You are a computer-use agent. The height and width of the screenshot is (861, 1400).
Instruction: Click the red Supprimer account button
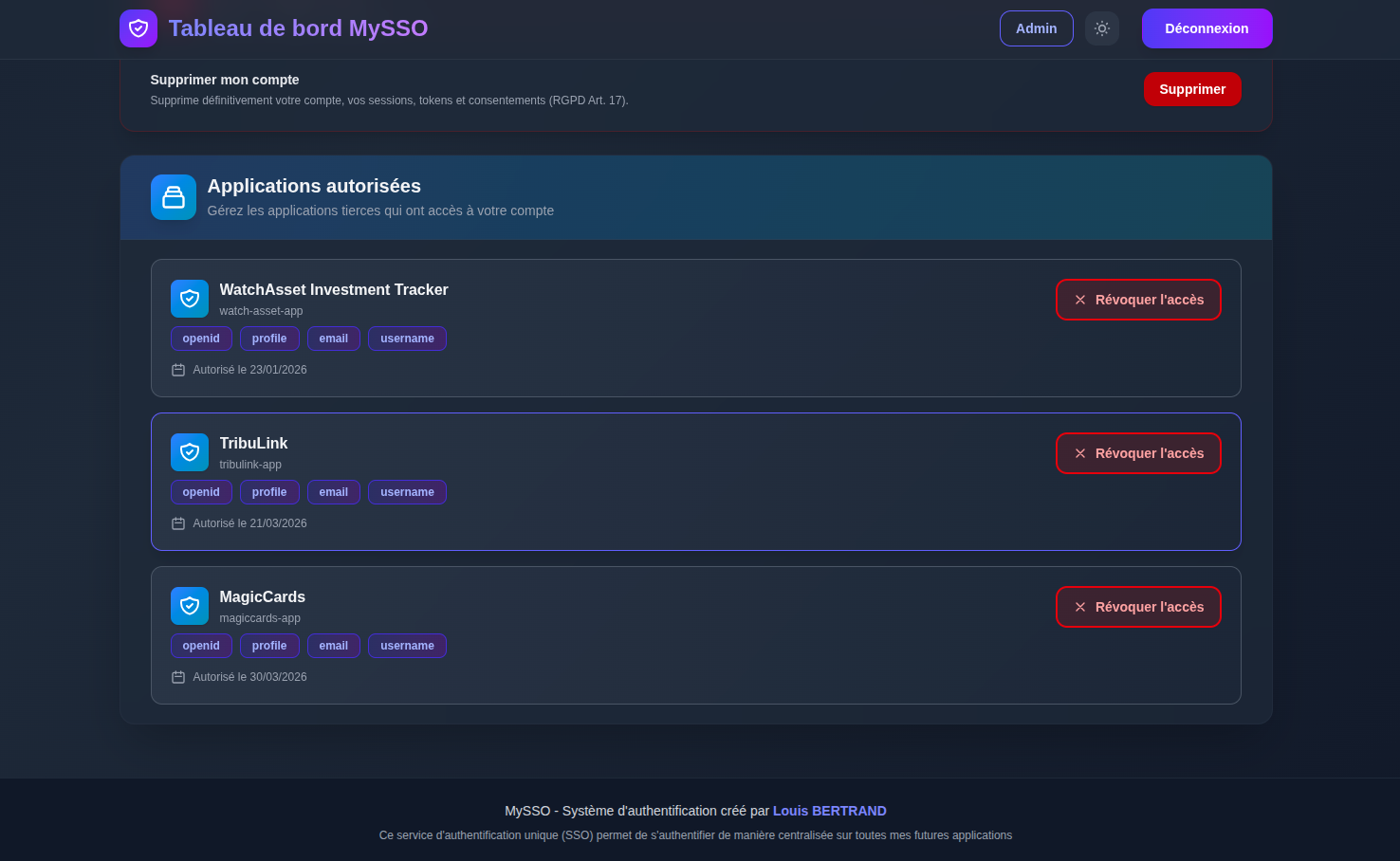point(1192,89)
